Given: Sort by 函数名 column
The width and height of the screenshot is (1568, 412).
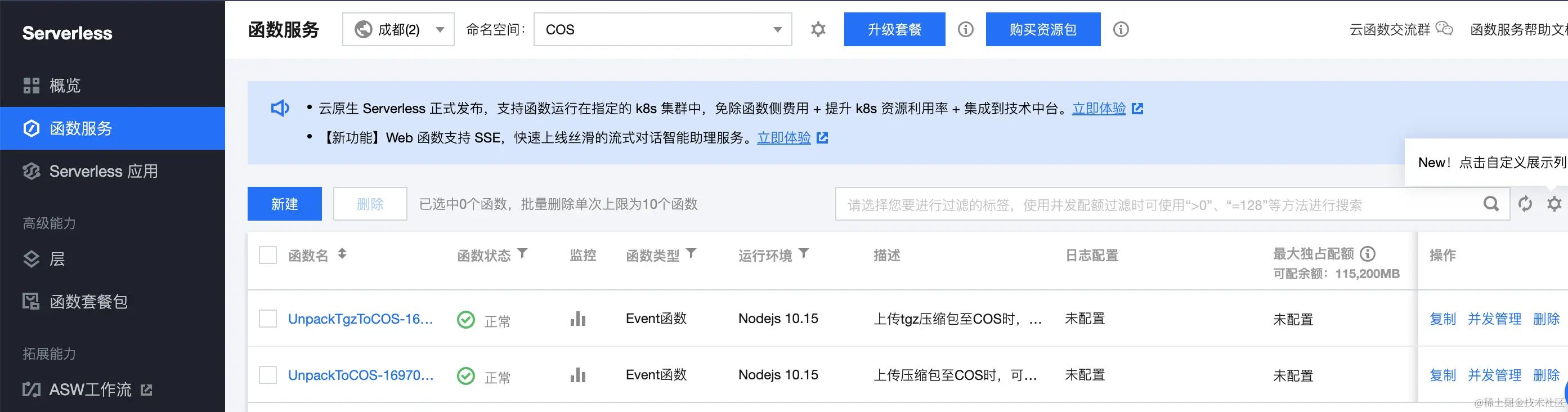Looking at the screenshot, I should (342, 254).
